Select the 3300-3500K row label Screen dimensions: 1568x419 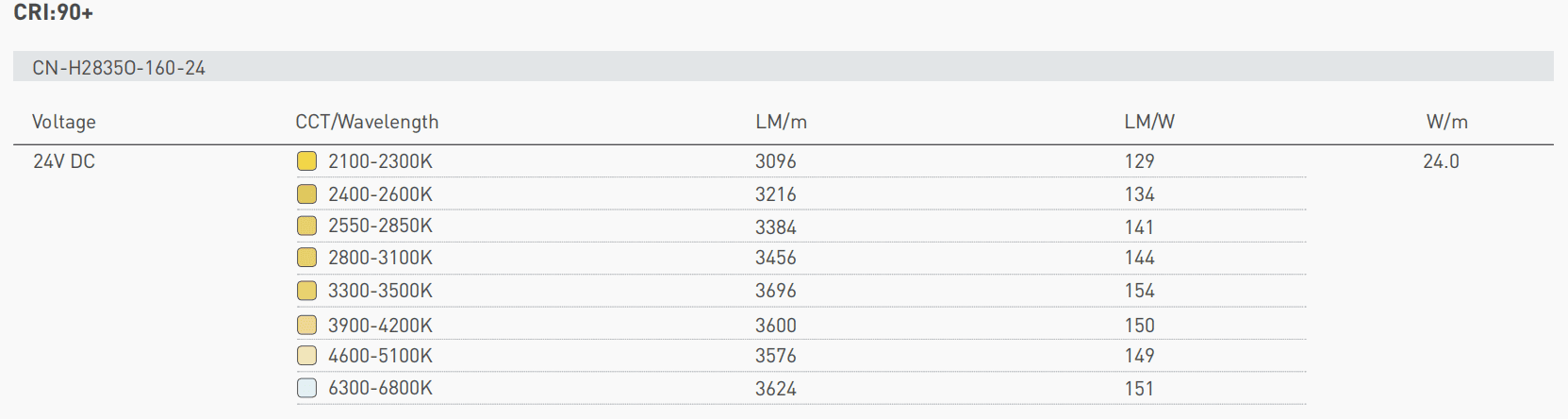pyautogui.click(x=380, y=291)
